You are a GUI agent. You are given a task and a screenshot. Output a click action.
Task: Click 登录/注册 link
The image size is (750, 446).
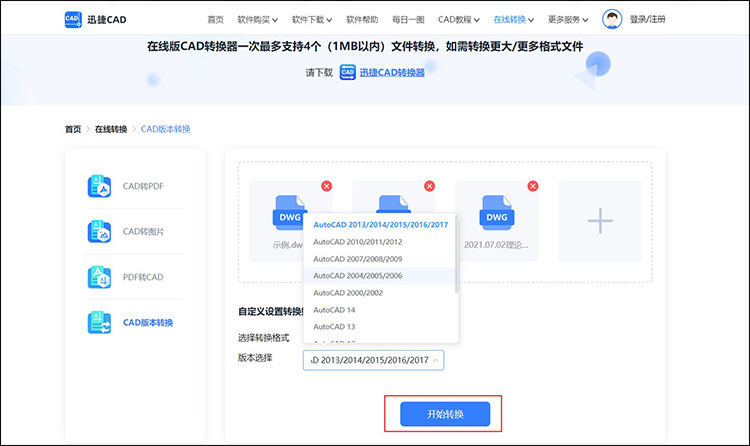tap(647, 19)
